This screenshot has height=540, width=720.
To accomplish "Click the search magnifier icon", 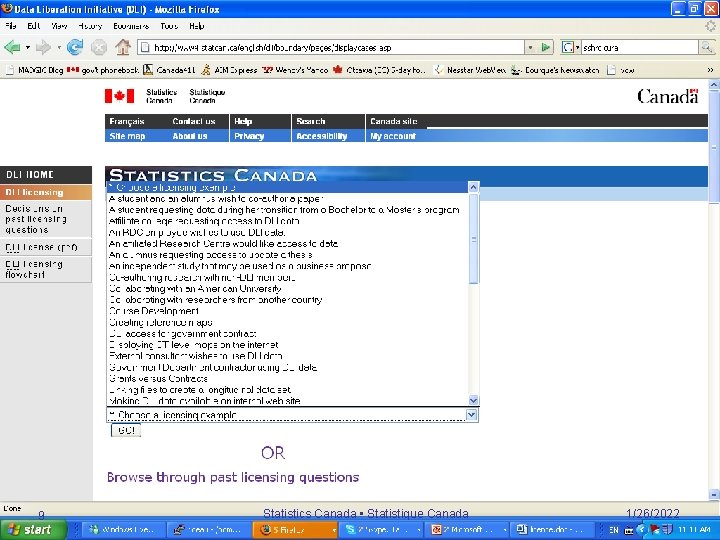I will click(706, 47).
